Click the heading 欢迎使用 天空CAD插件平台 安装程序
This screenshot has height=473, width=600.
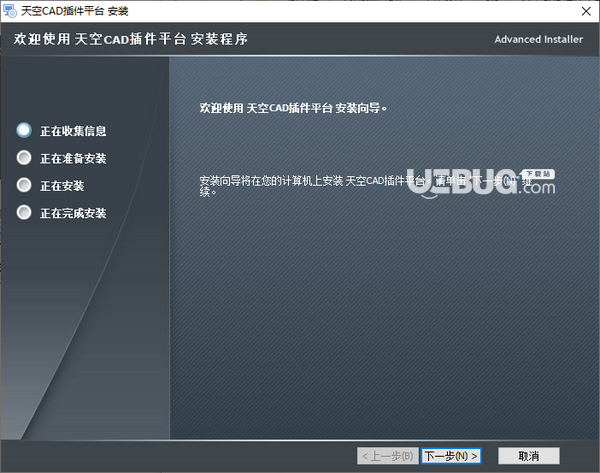[130, 39]
